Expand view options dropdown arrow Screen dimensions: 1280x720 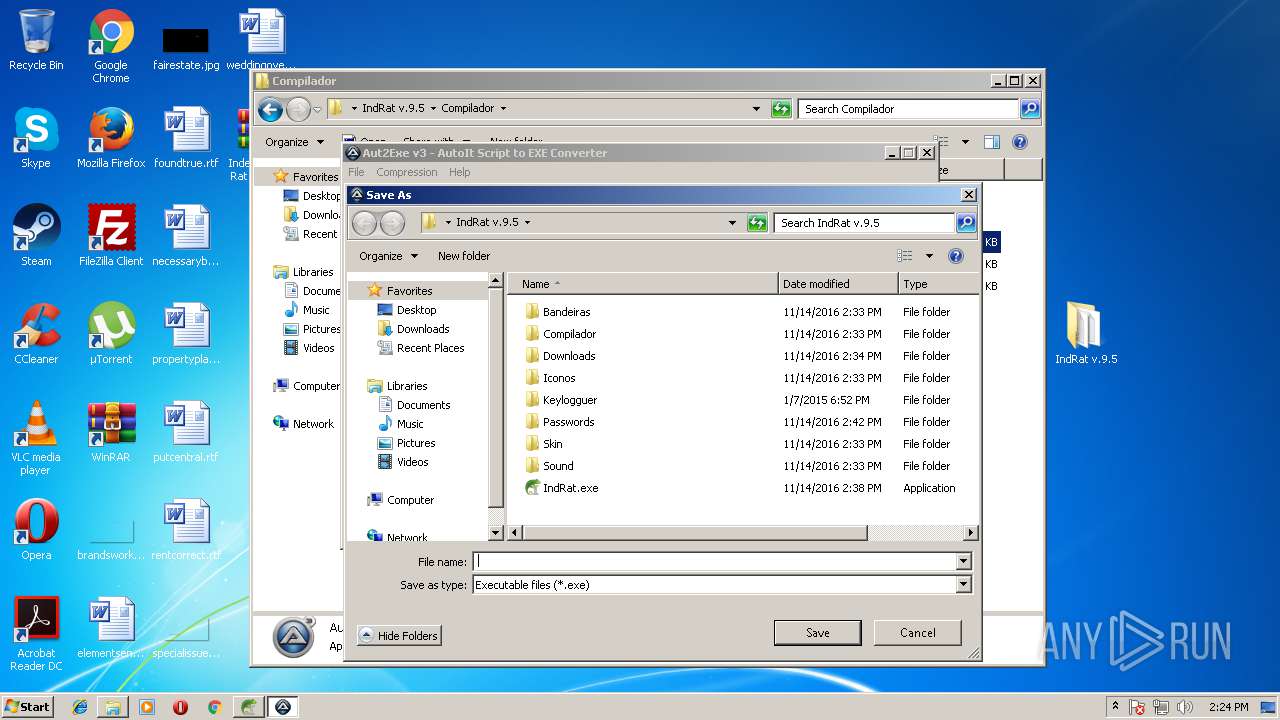(x=929, y=256)
